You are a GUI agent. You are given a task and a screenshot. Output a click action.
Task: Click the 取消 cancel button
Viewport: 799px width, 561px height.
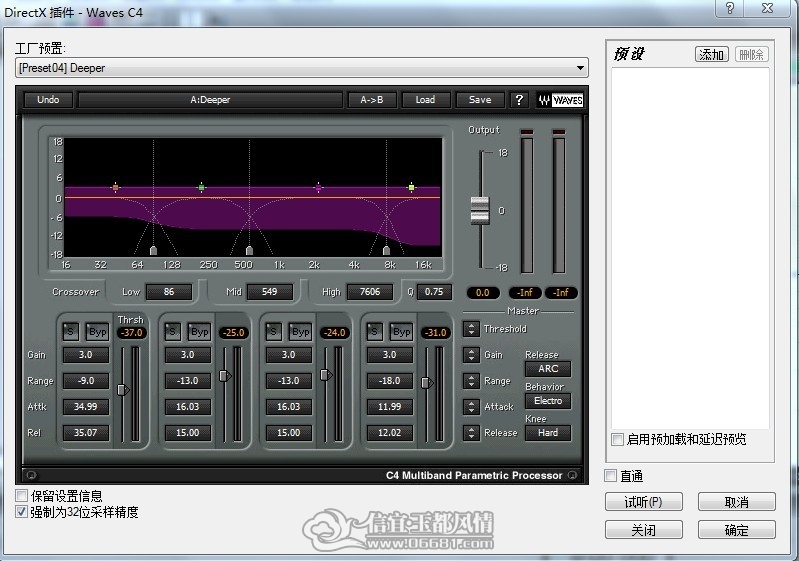pyautogui.click(x=736, y=502)
